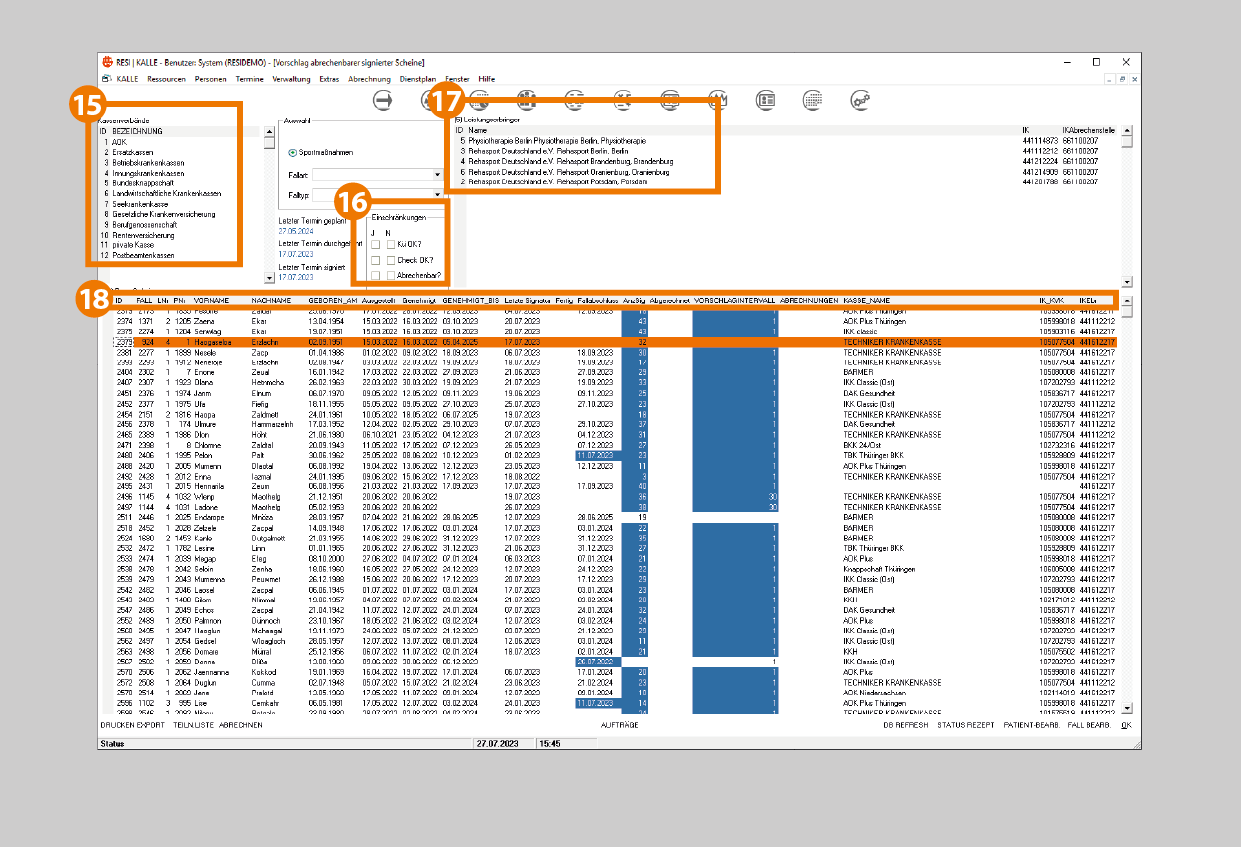
Task: Select the Sportmaßnahmen radio button
Action: [293, 153]
